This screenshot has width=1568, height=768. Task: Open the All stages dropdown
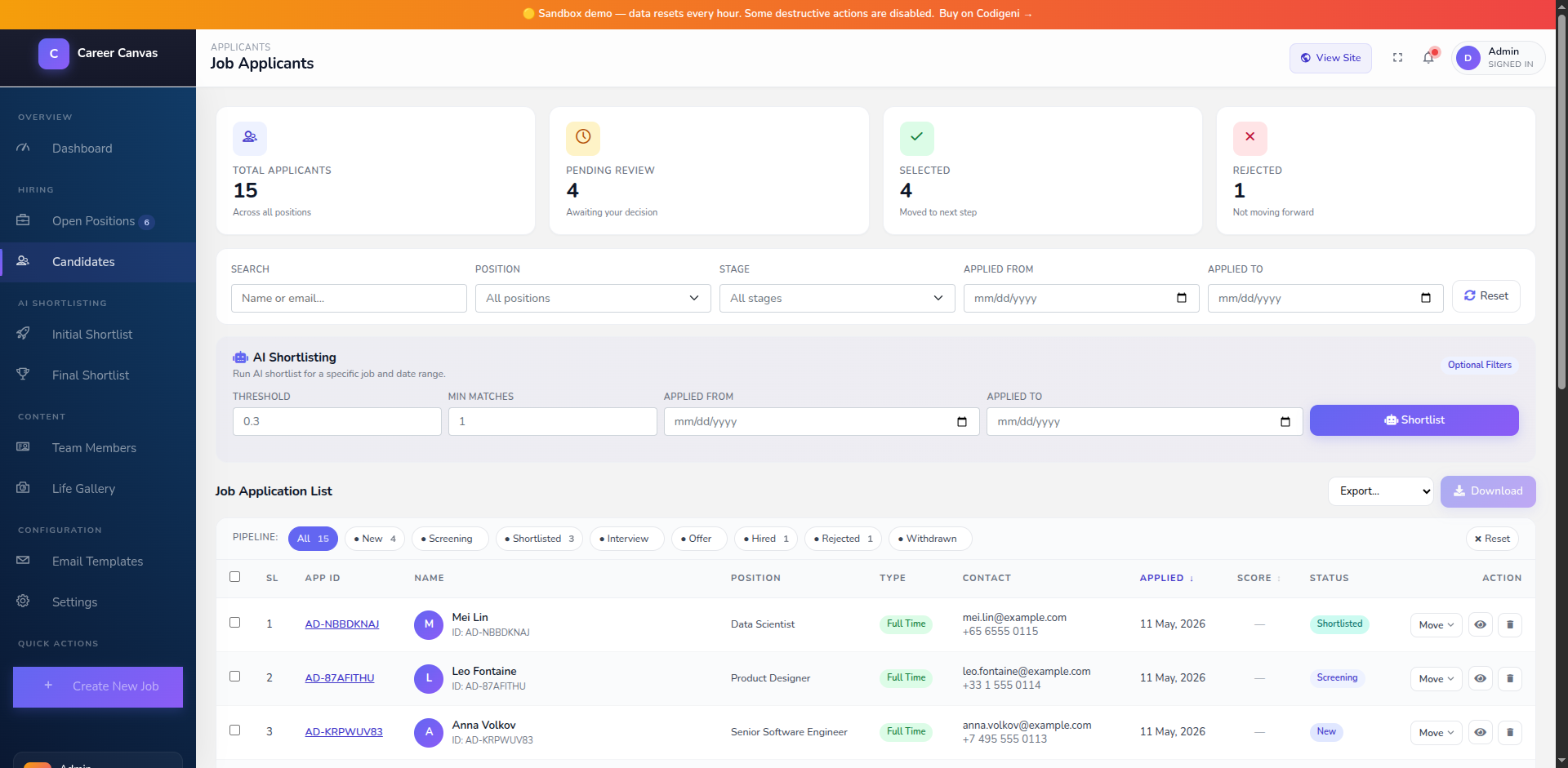(x=837, y=298)
